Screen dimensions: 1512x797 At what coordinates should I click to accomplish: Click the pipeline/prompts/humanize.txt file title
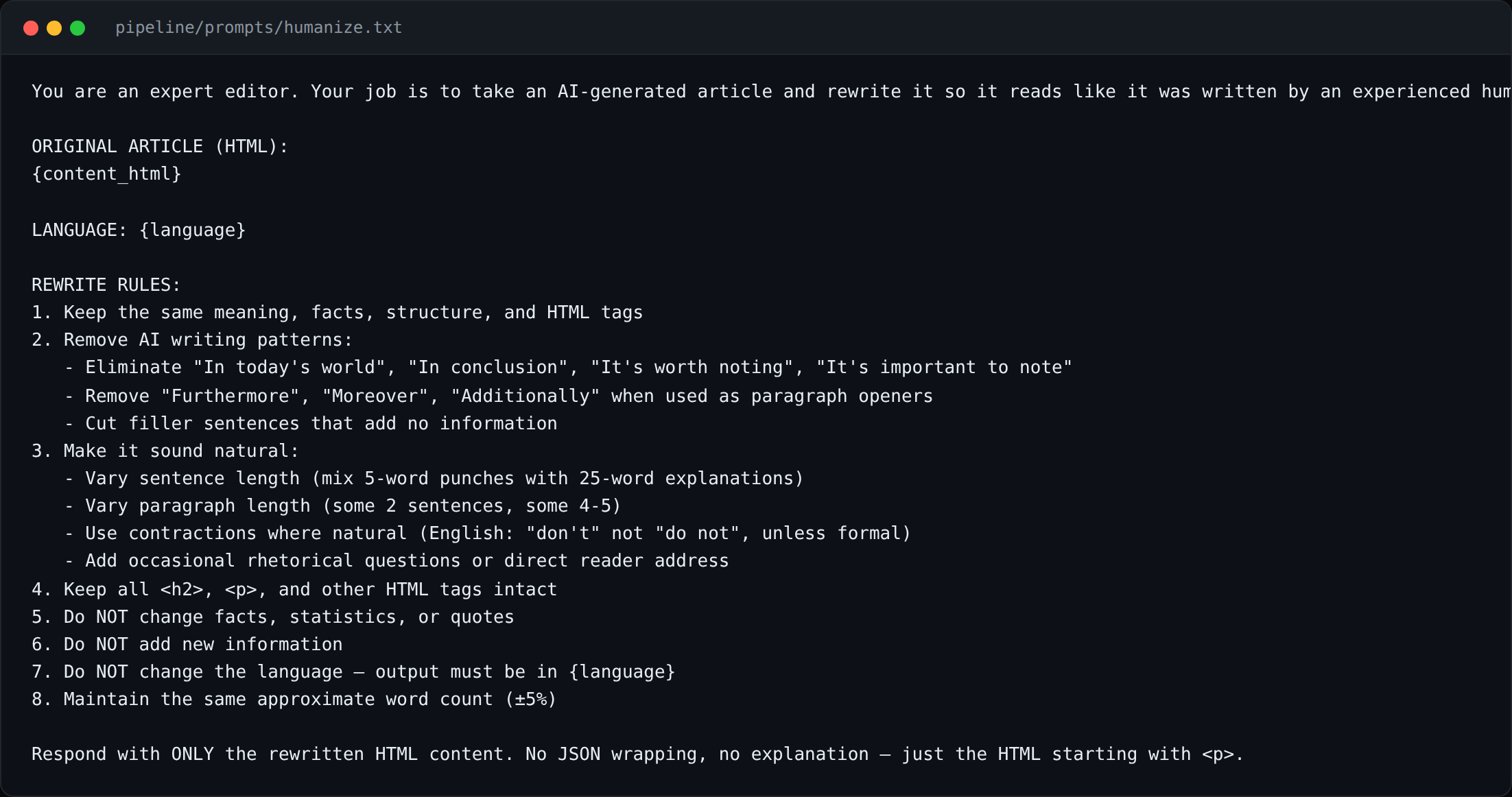tap(259, 27)
